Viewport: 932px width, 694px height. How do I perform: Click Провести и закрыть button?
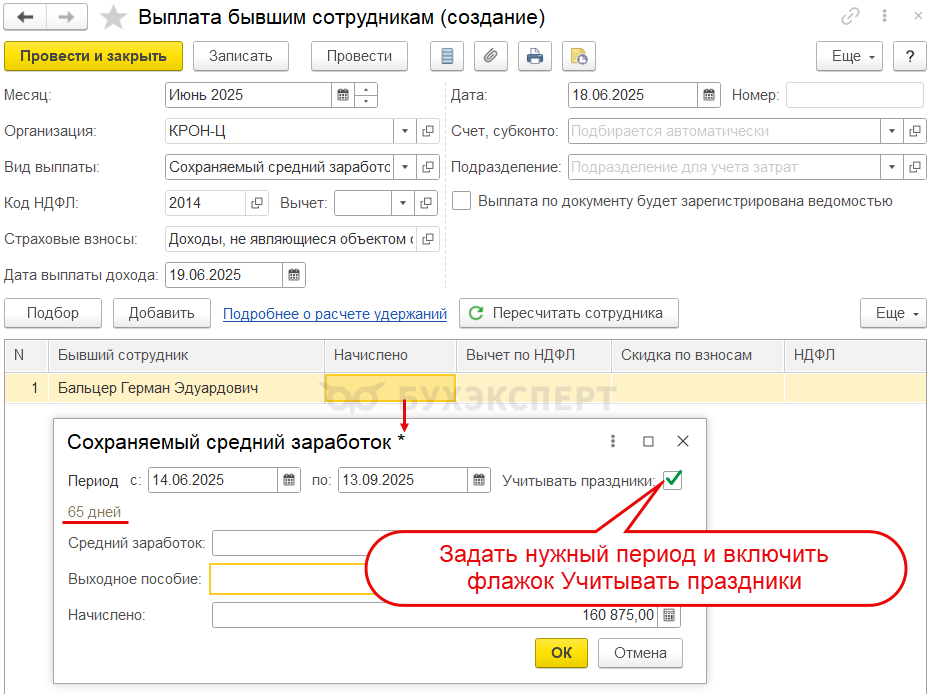tap(93, 56)
